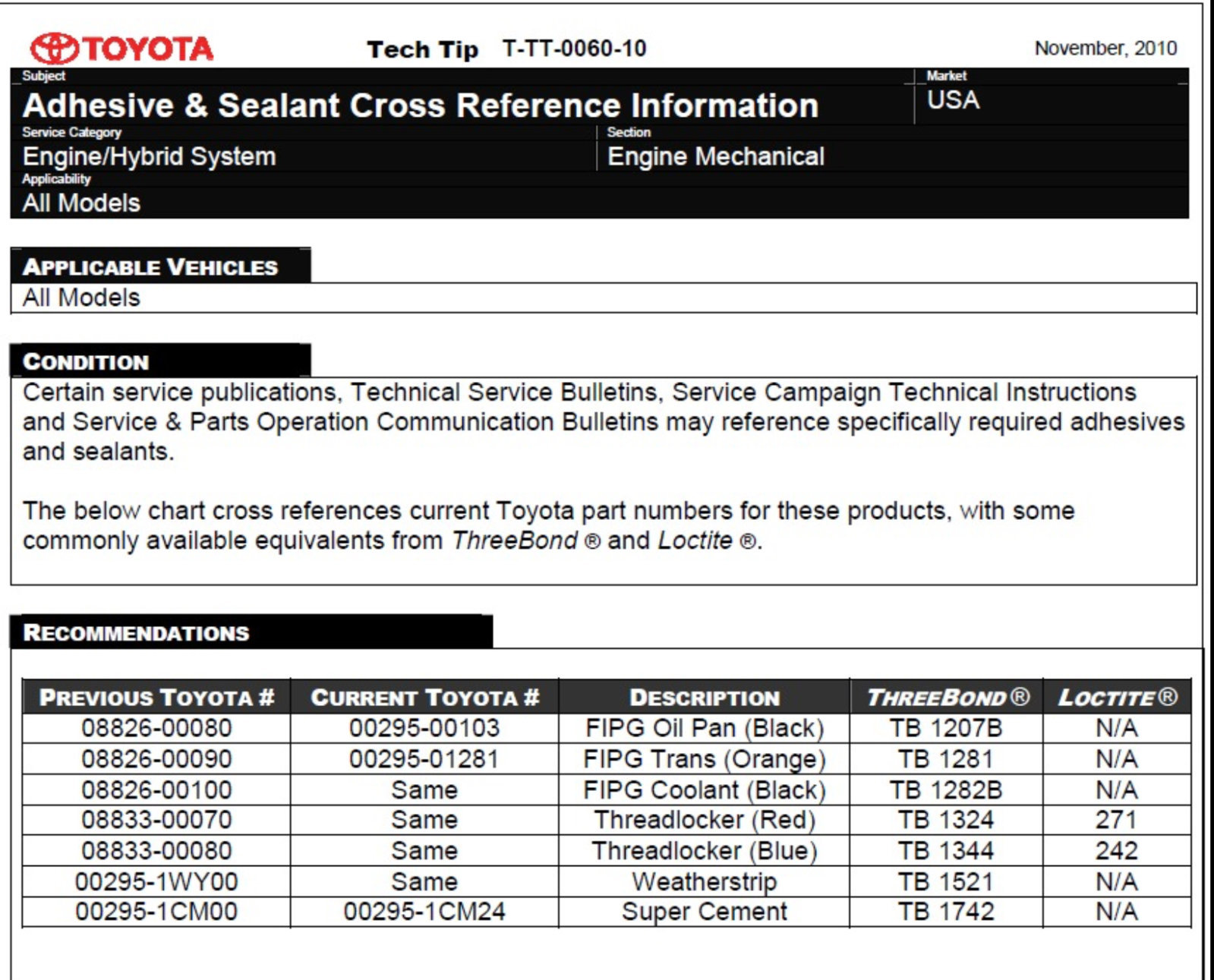Screen dimensions: 1214x980
Task: Click the 'TB 1344' cell
Action: tap(946, 851)
